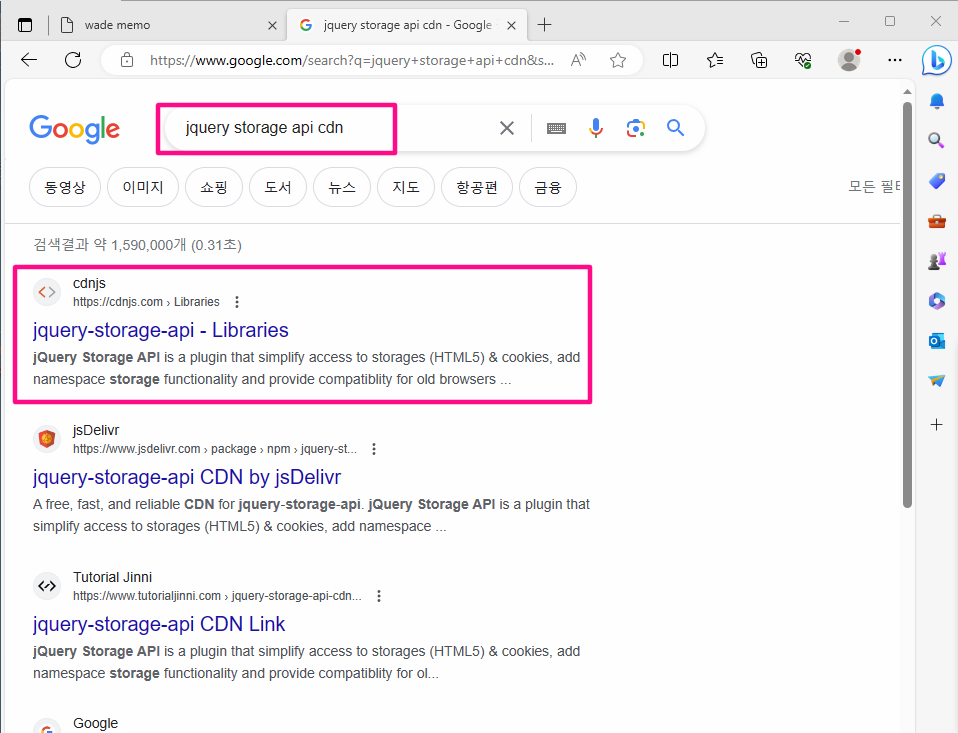Open sidebar Microsoft 365 icon

click(x=937, y=301)
